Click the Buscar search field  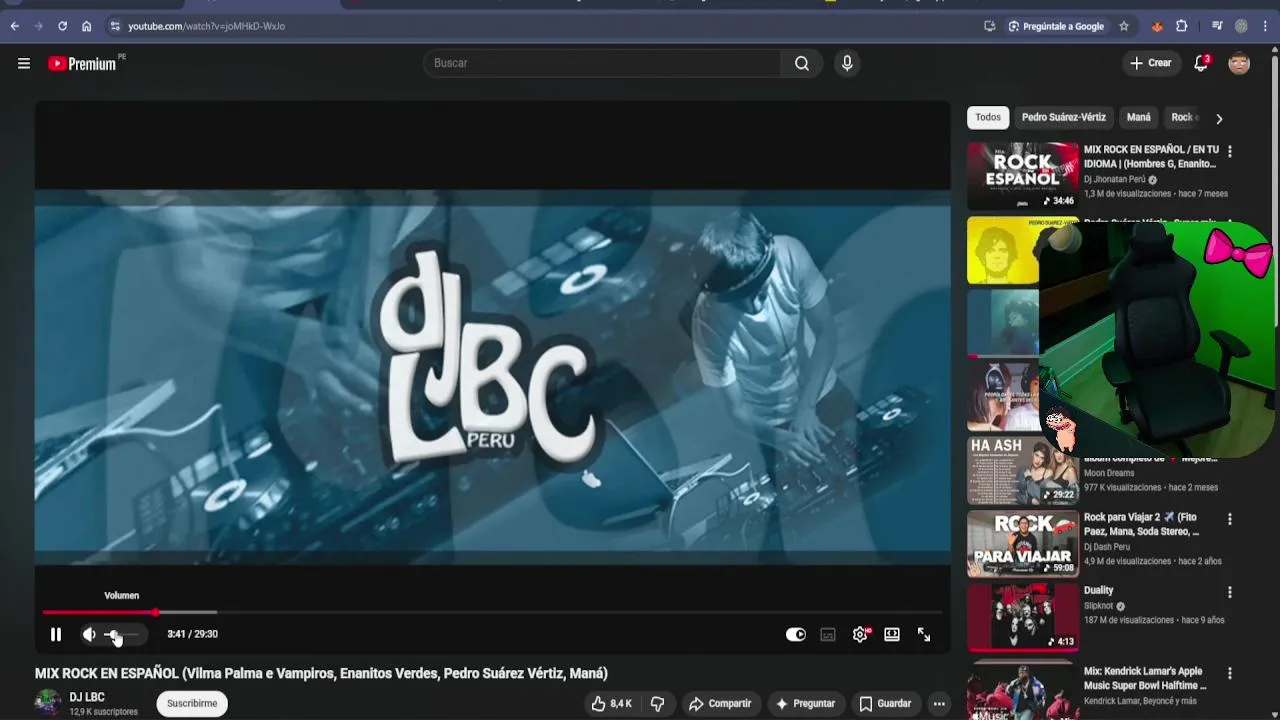click(602, 63)
